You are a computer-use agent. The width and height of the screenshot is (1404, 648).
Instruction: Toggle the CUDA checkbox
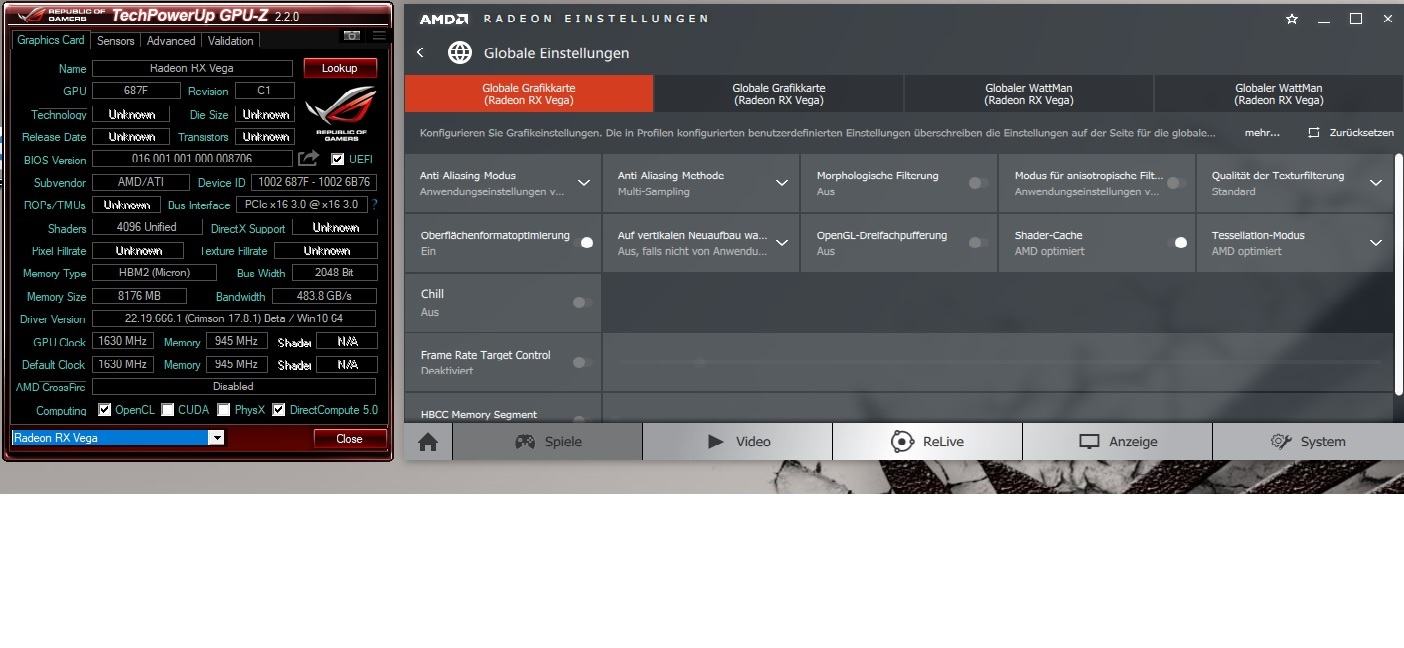point(168,409)
